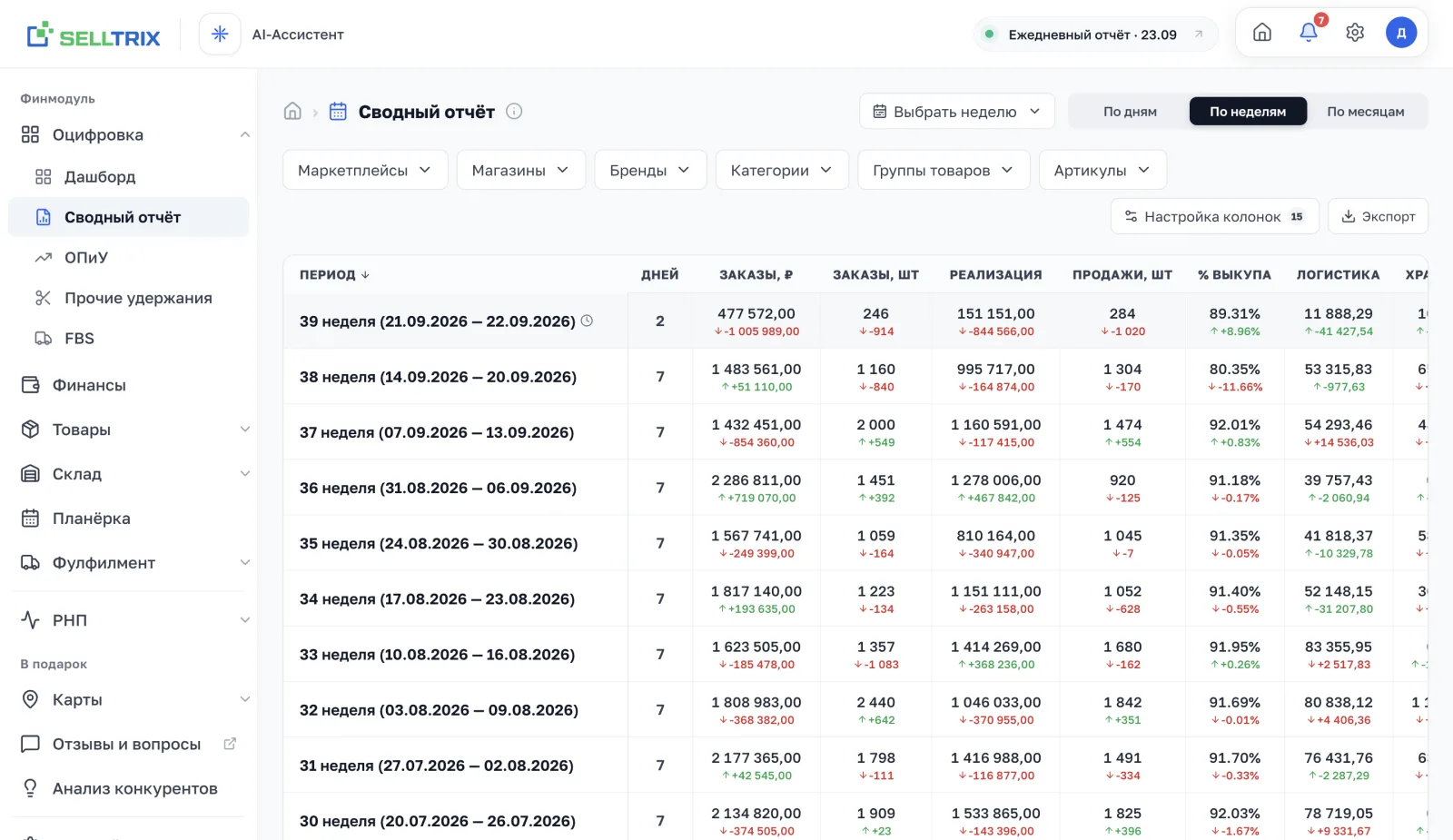Open ОПиУ section
1453x840 pixels.
128,257
